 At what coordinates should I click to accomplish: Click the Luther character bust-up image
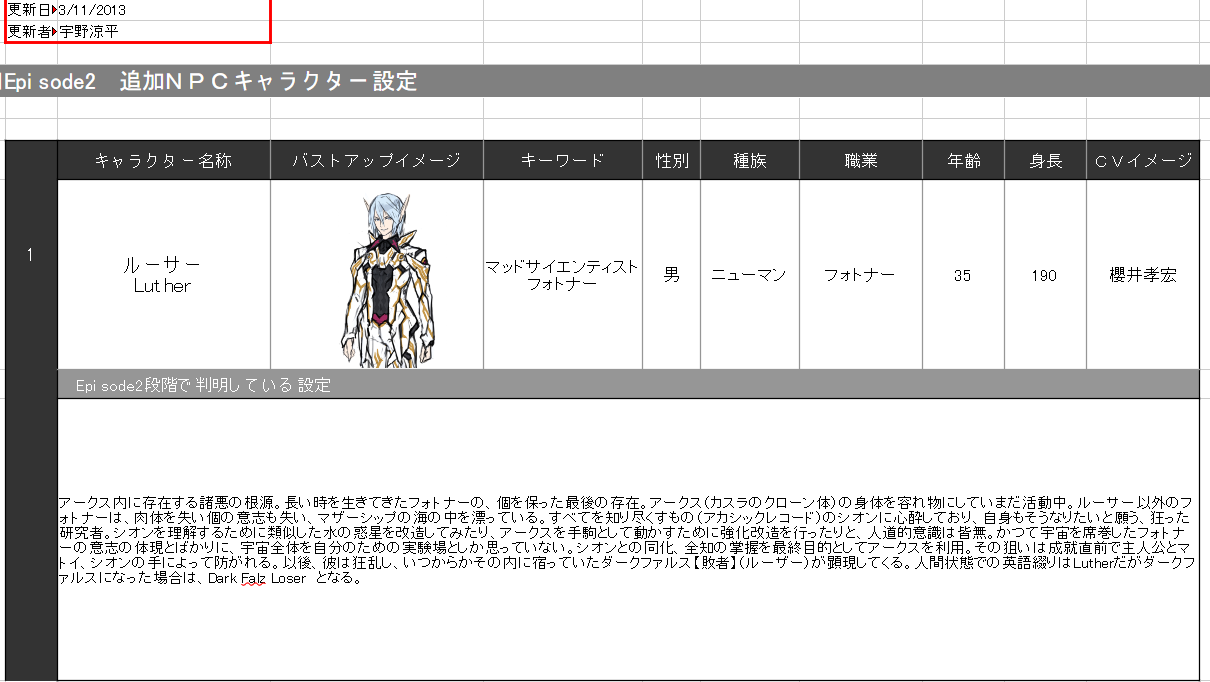tap(391, 279)
